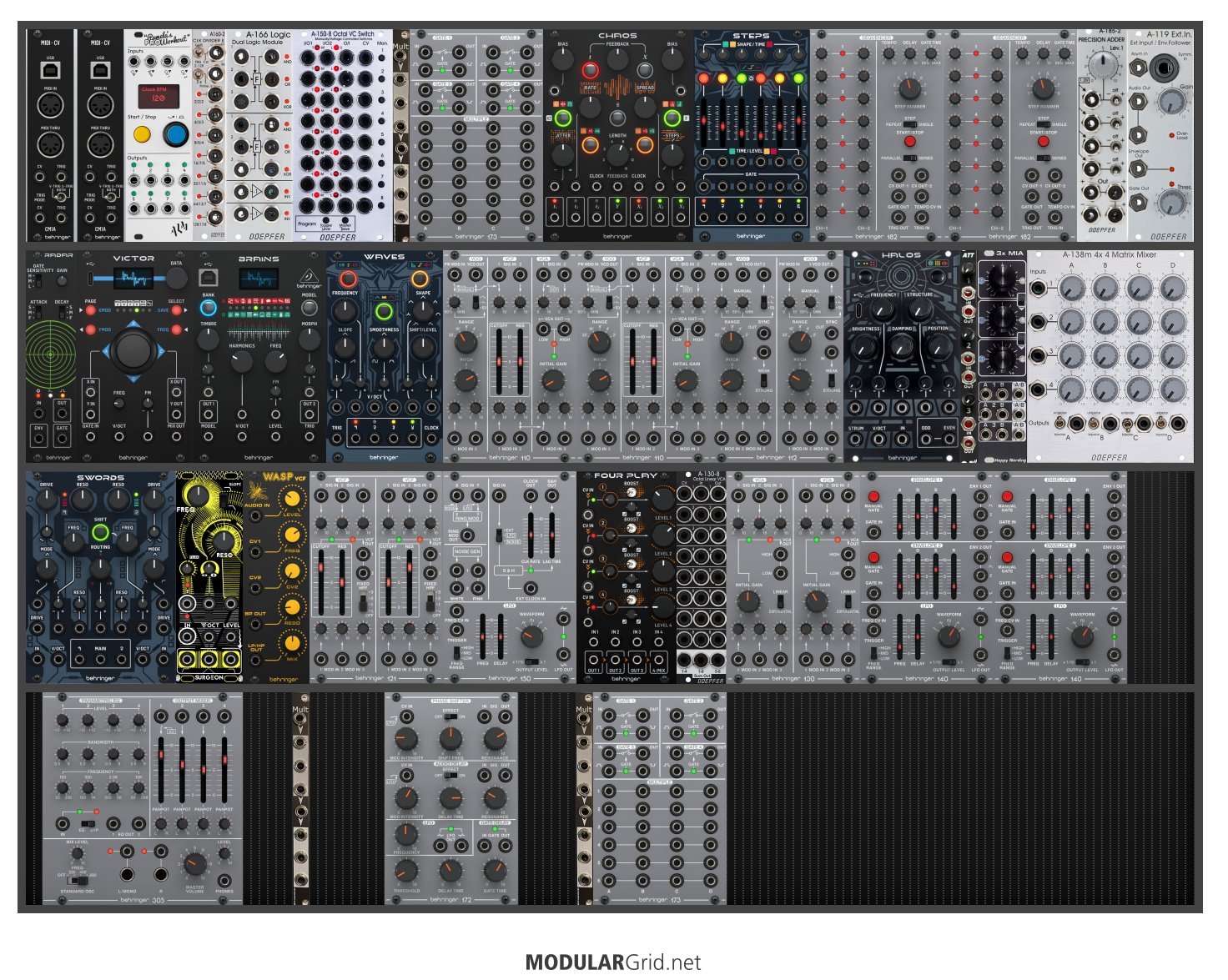The image size is (1228, 980).
Task: Click the Threshold knob on the 172 module
Action: coord(406,871)
